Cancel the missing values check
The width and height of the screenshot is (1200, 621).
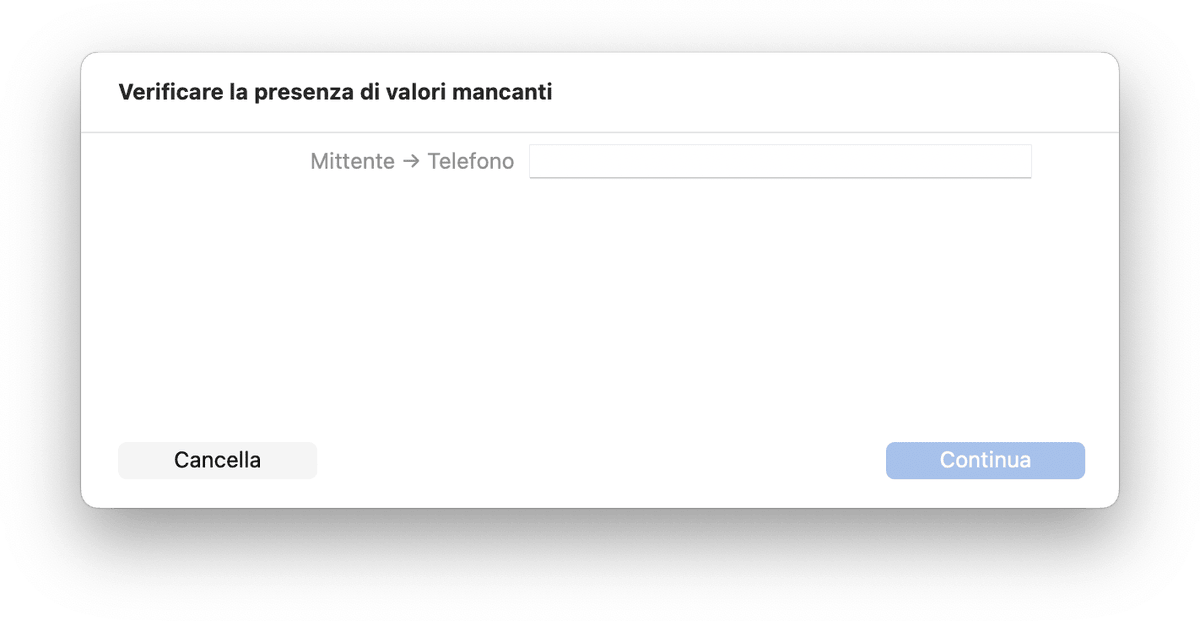tap(217, 461)
